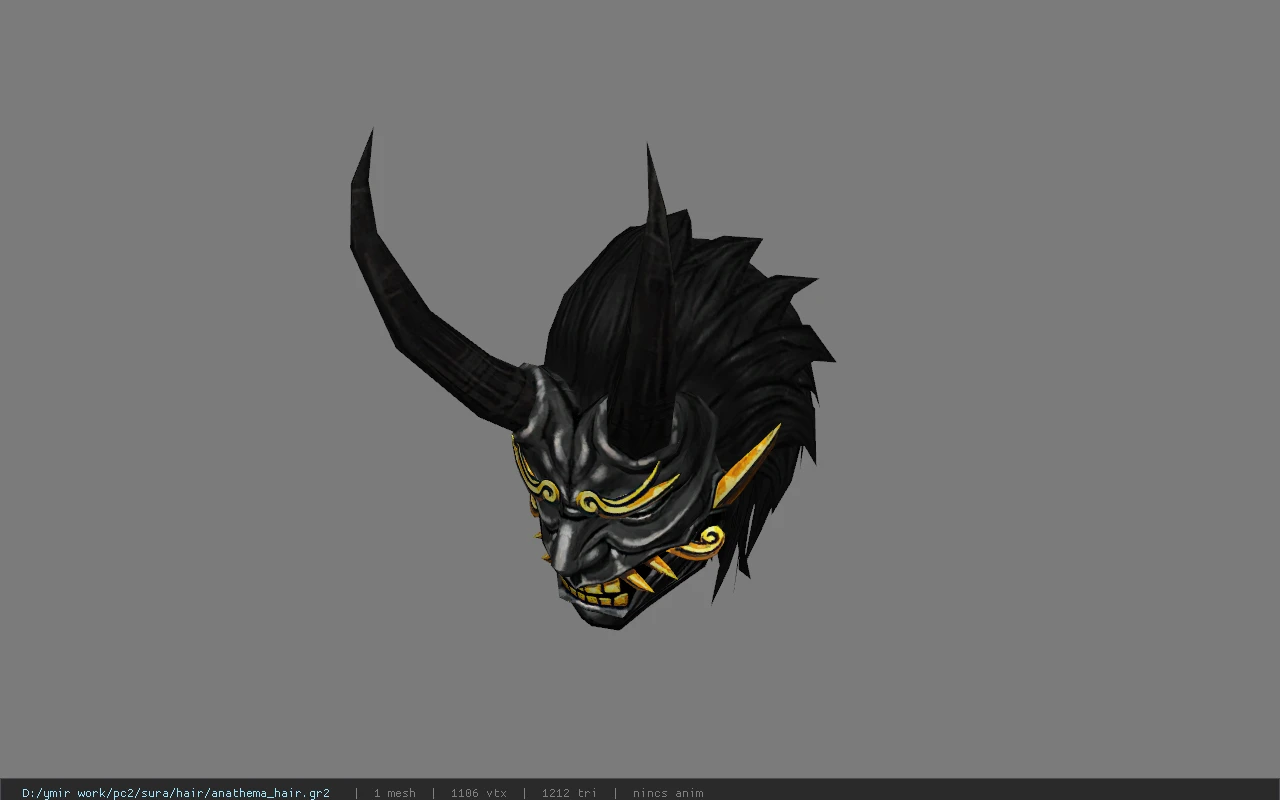This screenshot has width=1280, height=800.
Task: Select the demon mask model in the viewport
Action: pyautogui.click(x=592, y=380)
